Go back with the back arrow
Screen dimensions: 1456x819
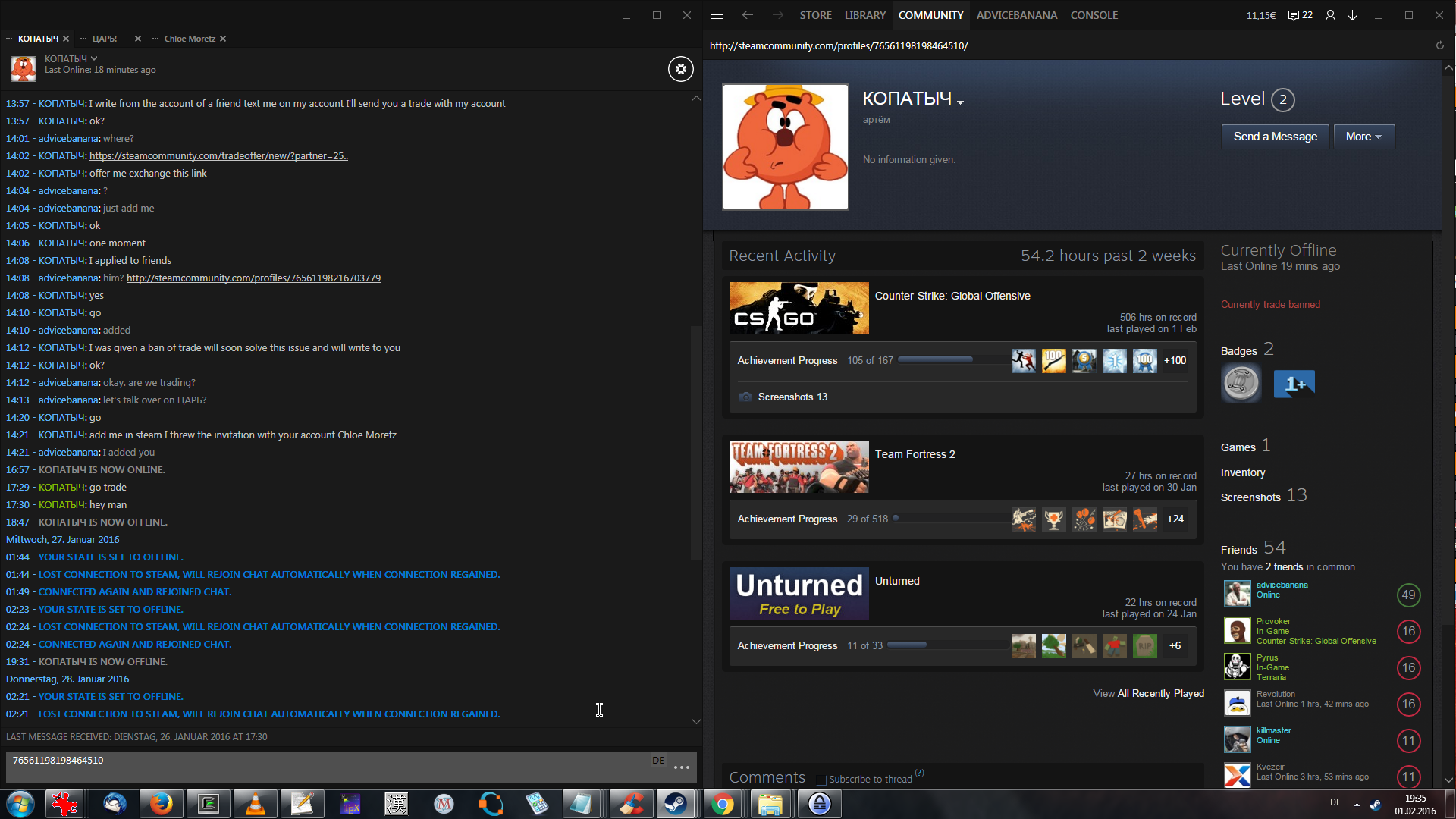[748, 15]
